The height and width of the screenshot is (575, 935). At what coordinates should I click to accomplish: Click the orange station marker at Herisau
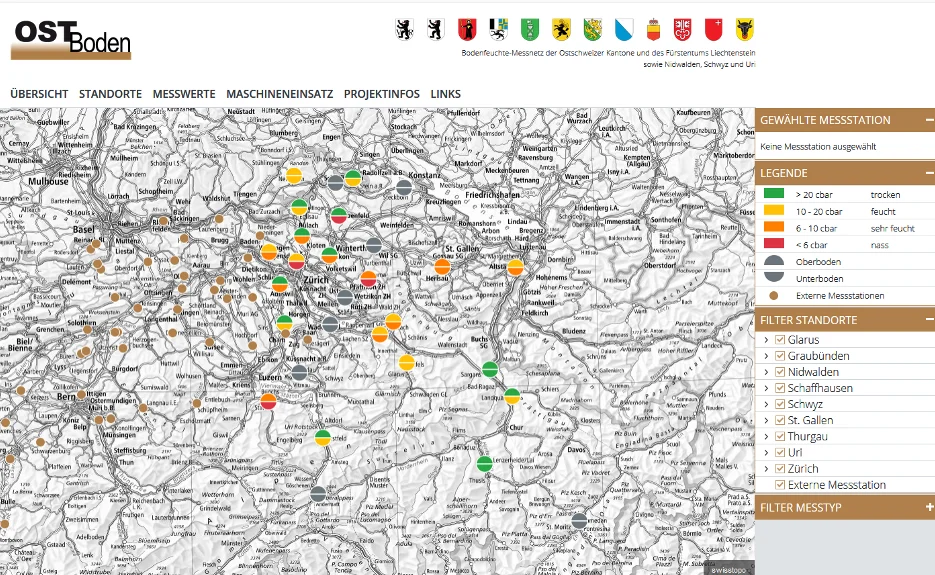tap(442, 267)
